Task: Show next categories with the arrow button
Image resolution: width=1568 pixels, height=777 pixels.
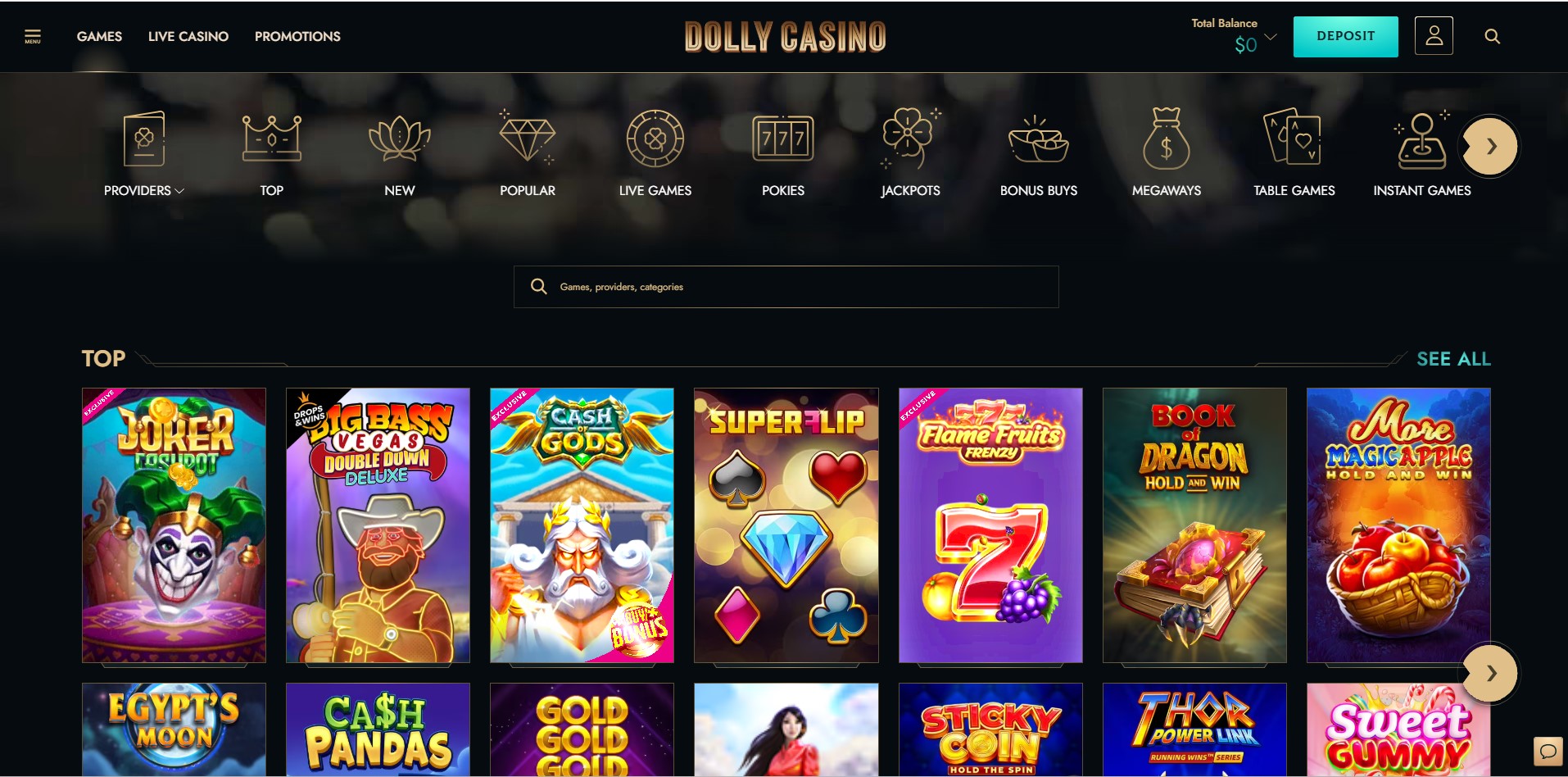Action: coord(1490,147)
